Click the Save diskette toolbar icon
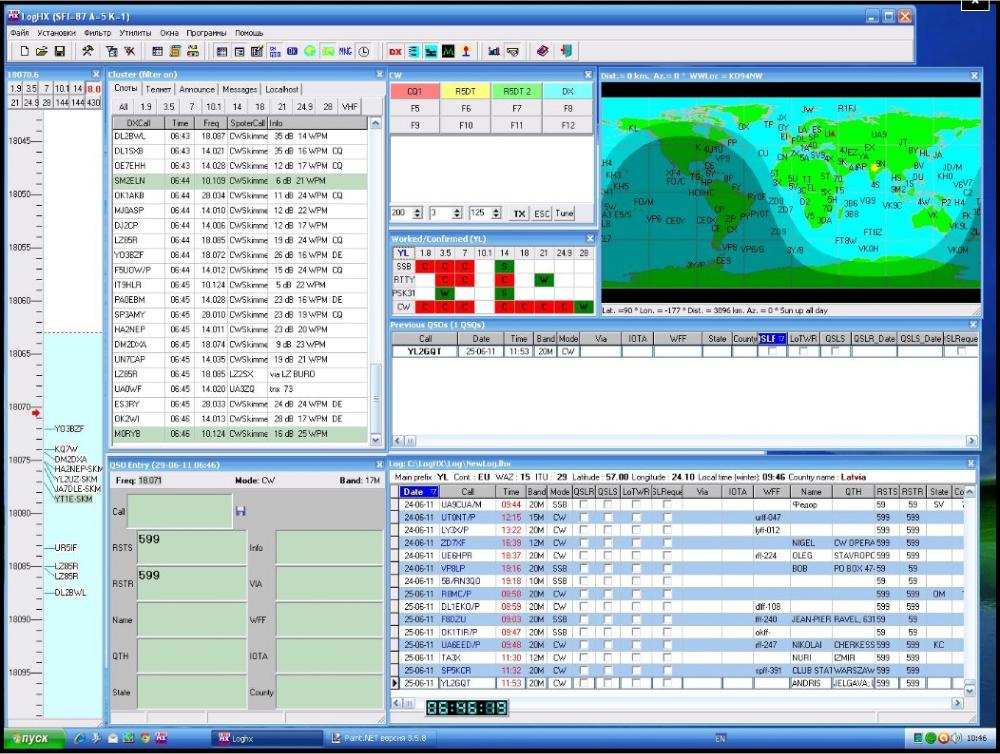This screenshot has width=1000, height=754. pyautogui.click(x=60, y=51)
